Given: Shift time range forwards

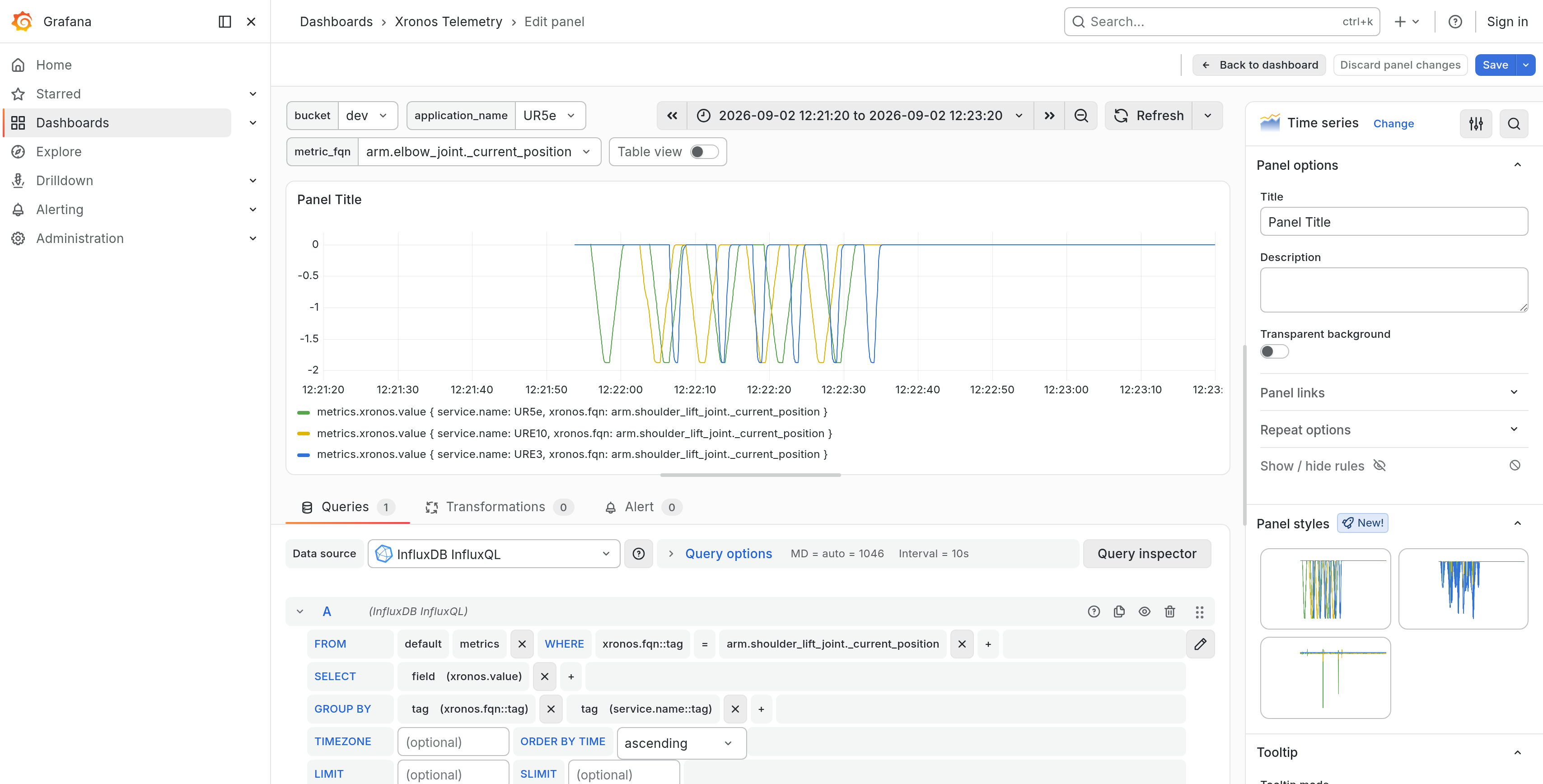Looking at the screenshot, I should (x=1049, y=116).
